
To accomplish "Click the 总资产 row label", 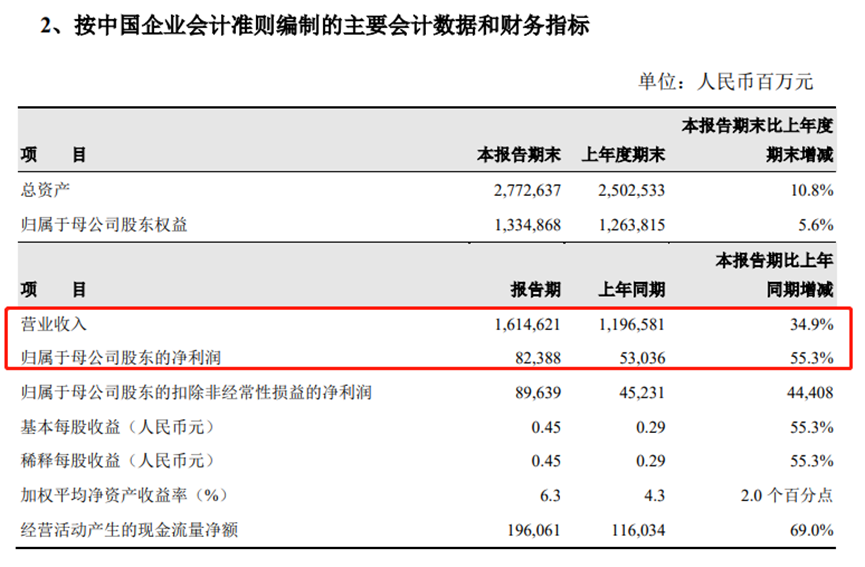I will click(46, 189).
